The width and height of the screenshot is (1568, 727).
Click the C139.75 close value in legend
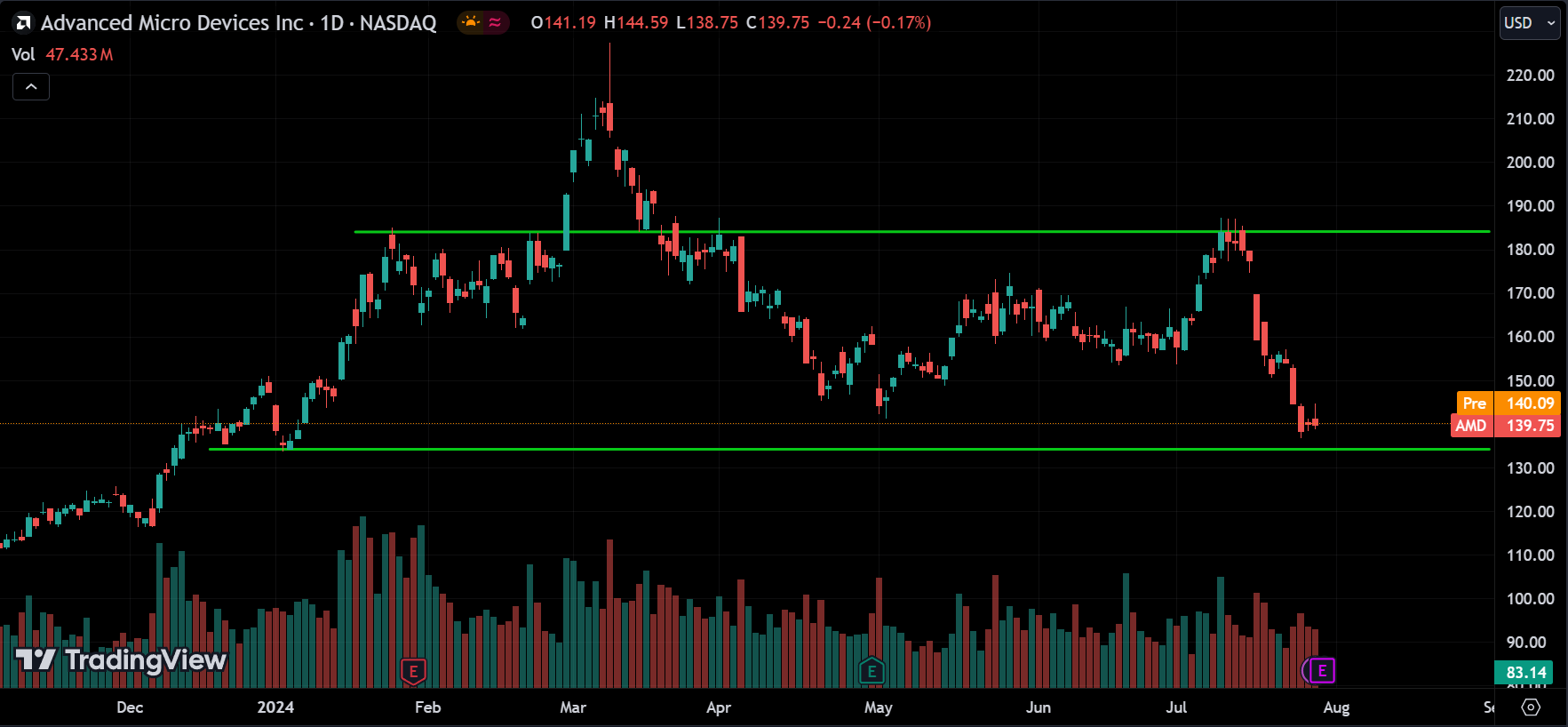[777, 23]
